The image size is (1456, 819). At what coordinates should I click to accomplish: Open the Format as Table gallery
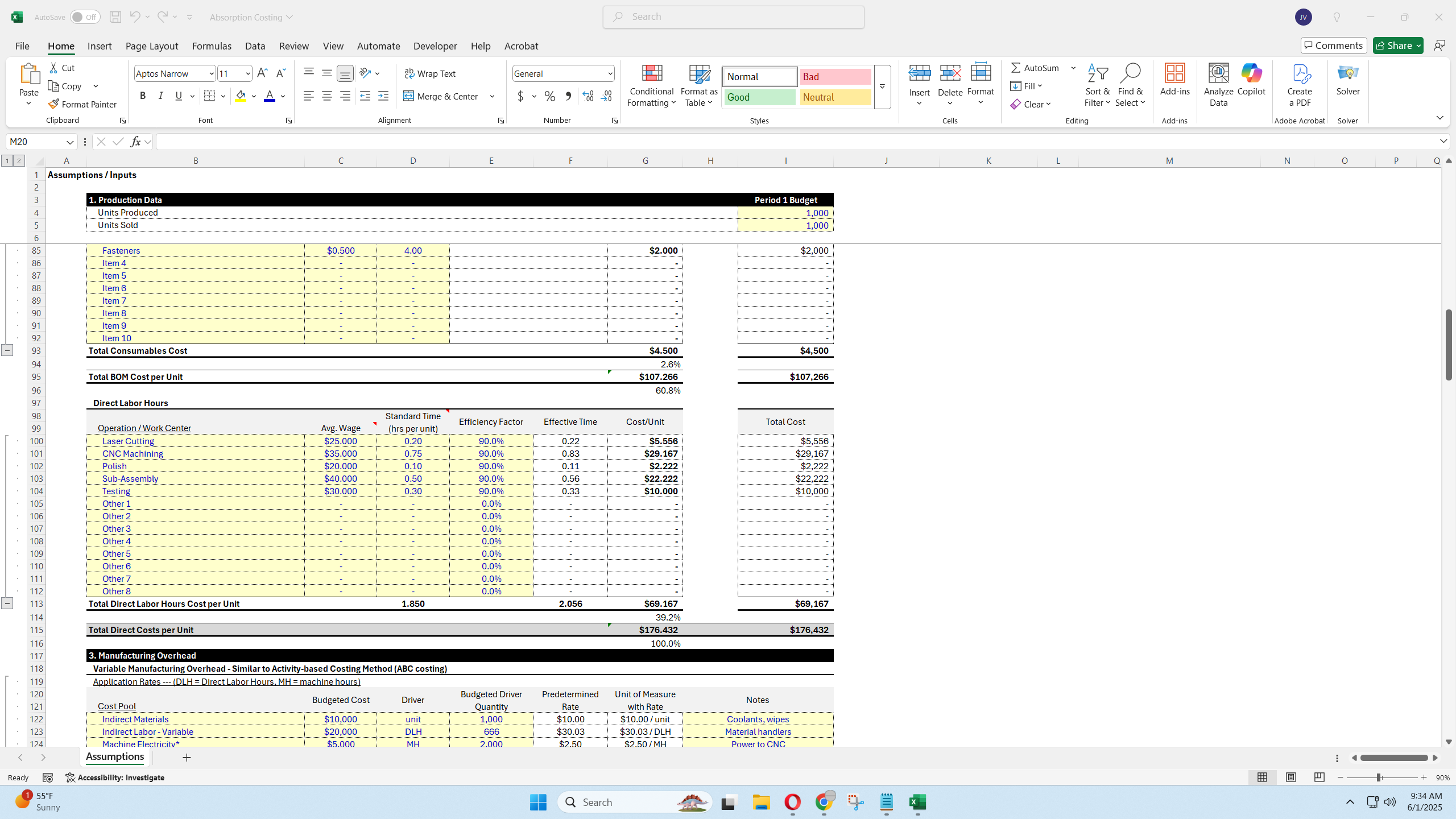pyautogui.click(x=698, y=85)
